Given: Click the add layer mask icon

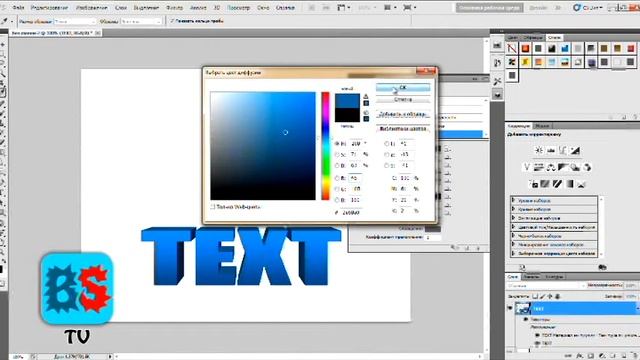Looking at the screenshot, I should point(591,356).
